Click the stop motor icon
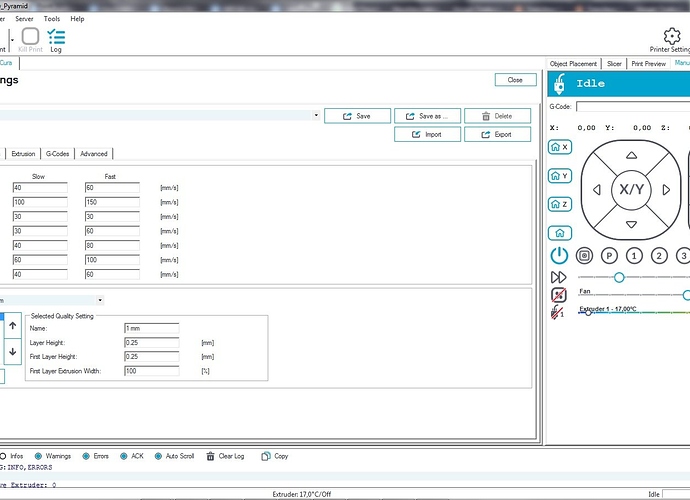Image resolution: width=690 pixels, height=500 pixels. tap(584, 256)
